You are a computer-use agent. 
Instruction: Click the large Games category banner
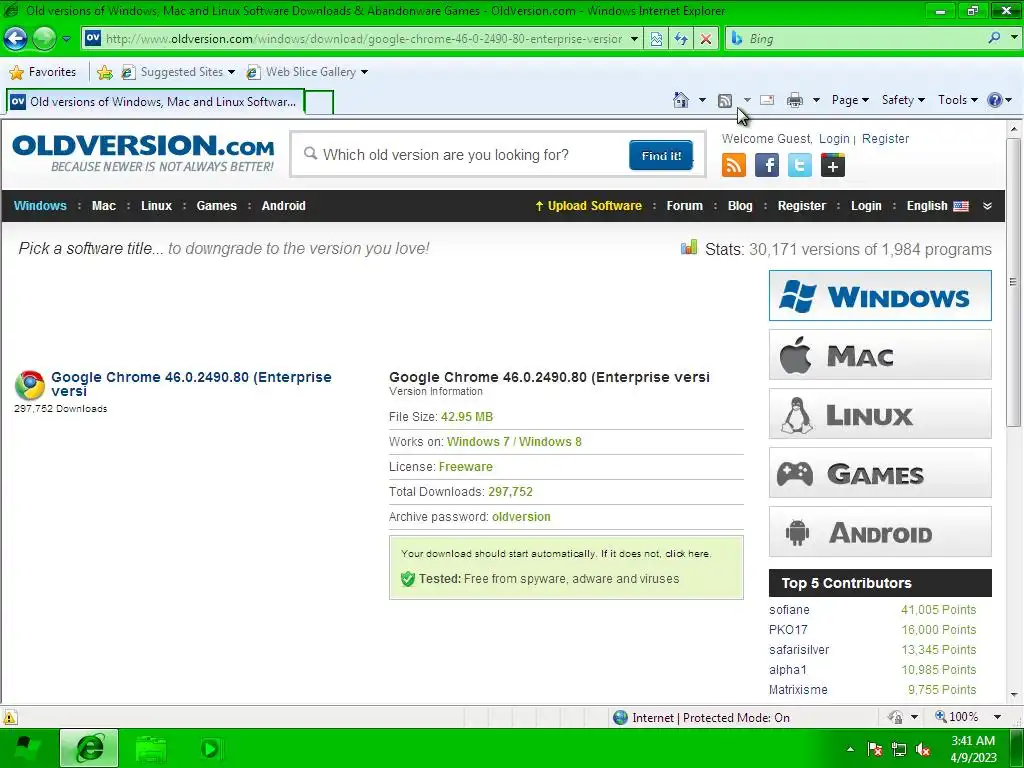880,473
